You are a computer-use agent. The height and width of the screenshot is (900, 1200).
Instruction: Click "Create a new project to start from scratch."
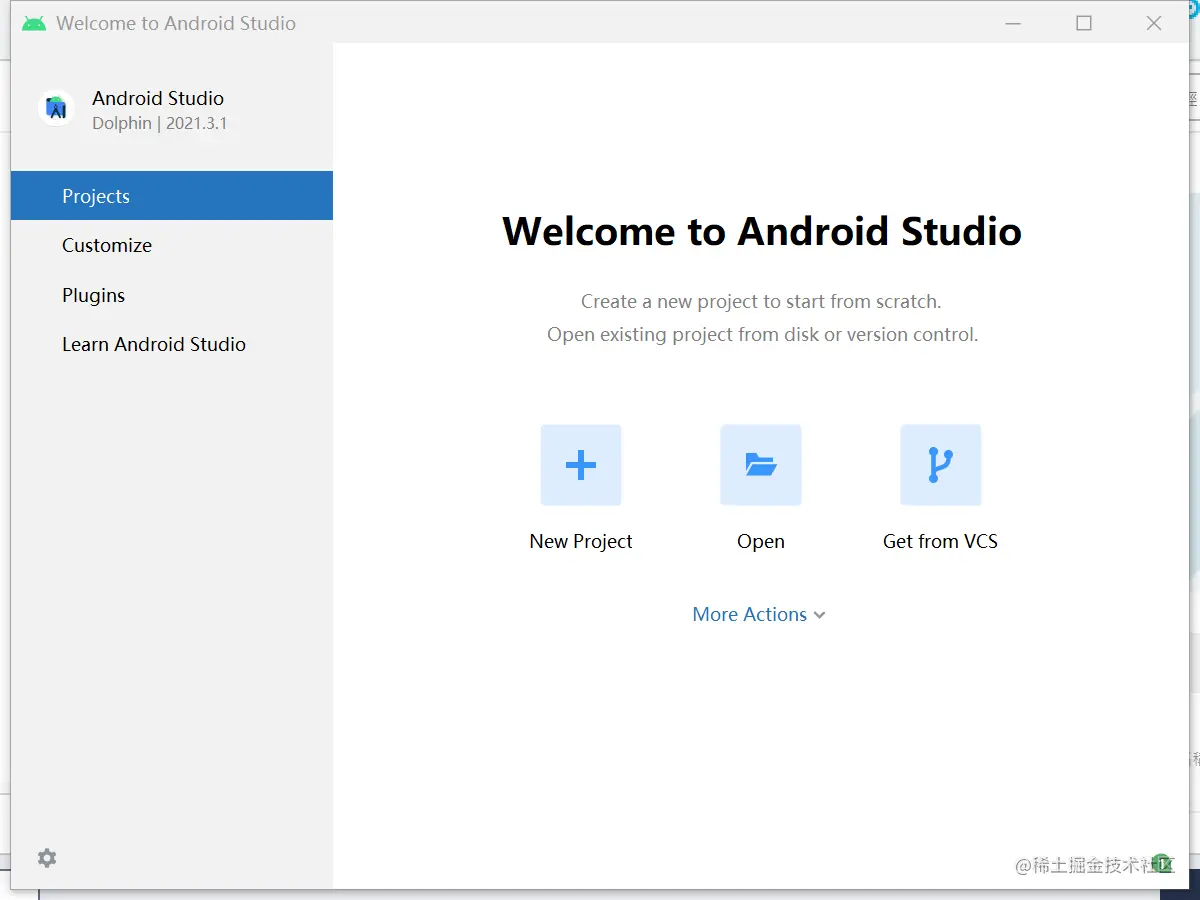(761, 301)
